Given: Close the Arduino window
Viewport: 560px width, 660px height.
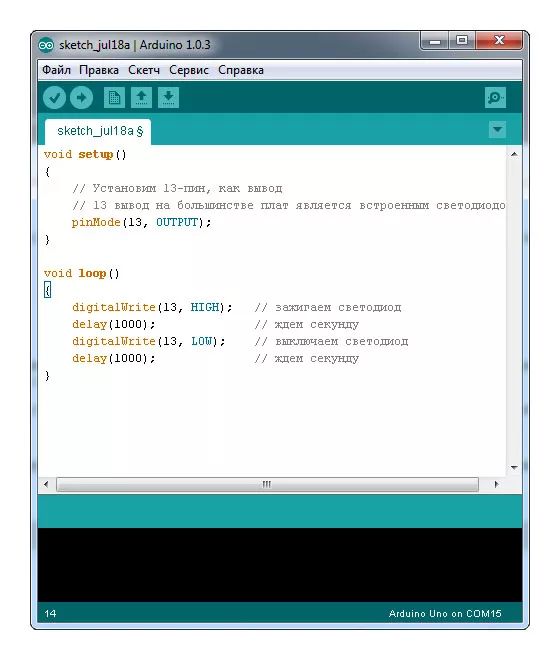Looking at the screenshot, I should [499, 41].
